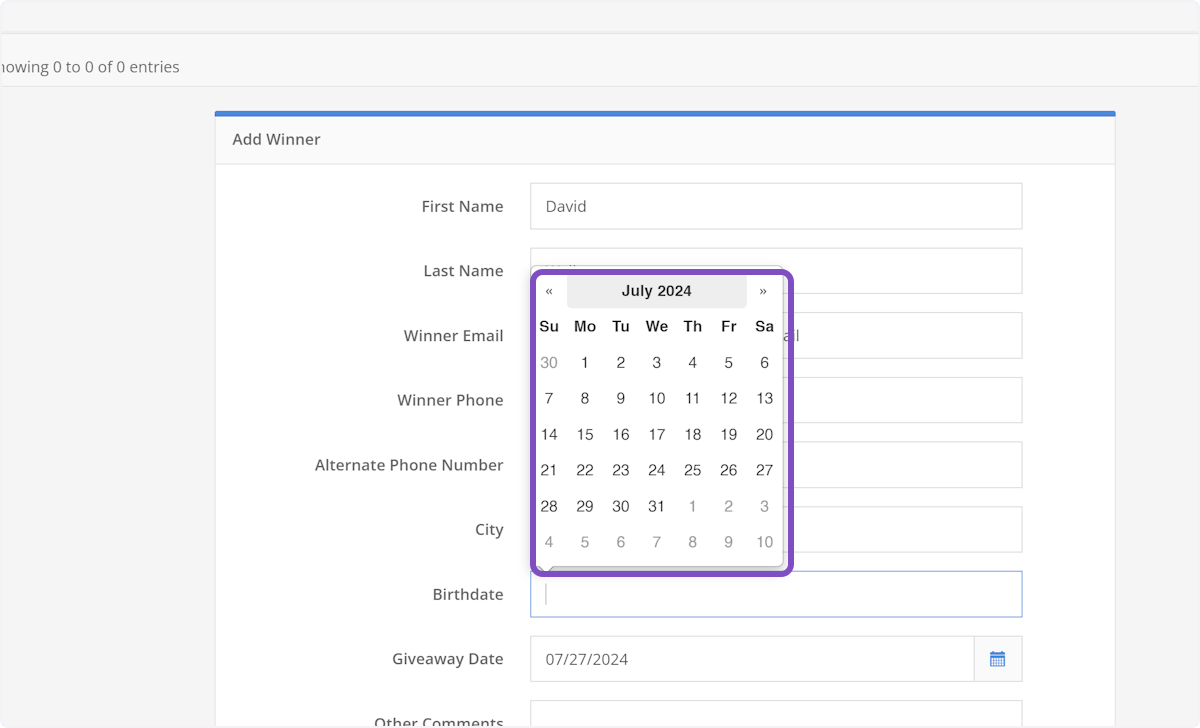
Task: Select July 31 in the calendar
Action: click(656, 506)
